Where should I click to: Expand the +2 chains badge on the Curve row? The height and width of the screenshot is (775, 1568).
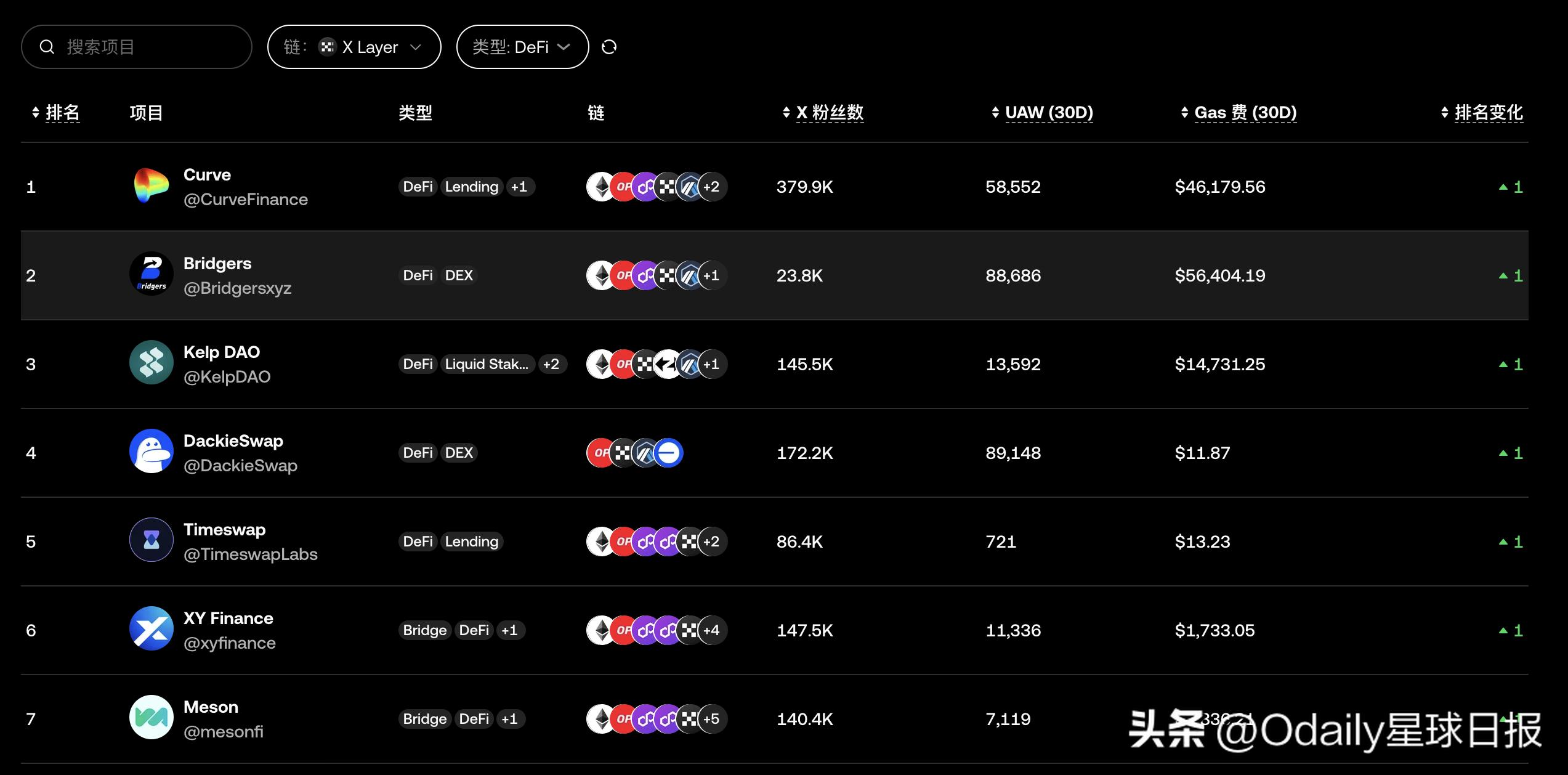click(711, 187)
